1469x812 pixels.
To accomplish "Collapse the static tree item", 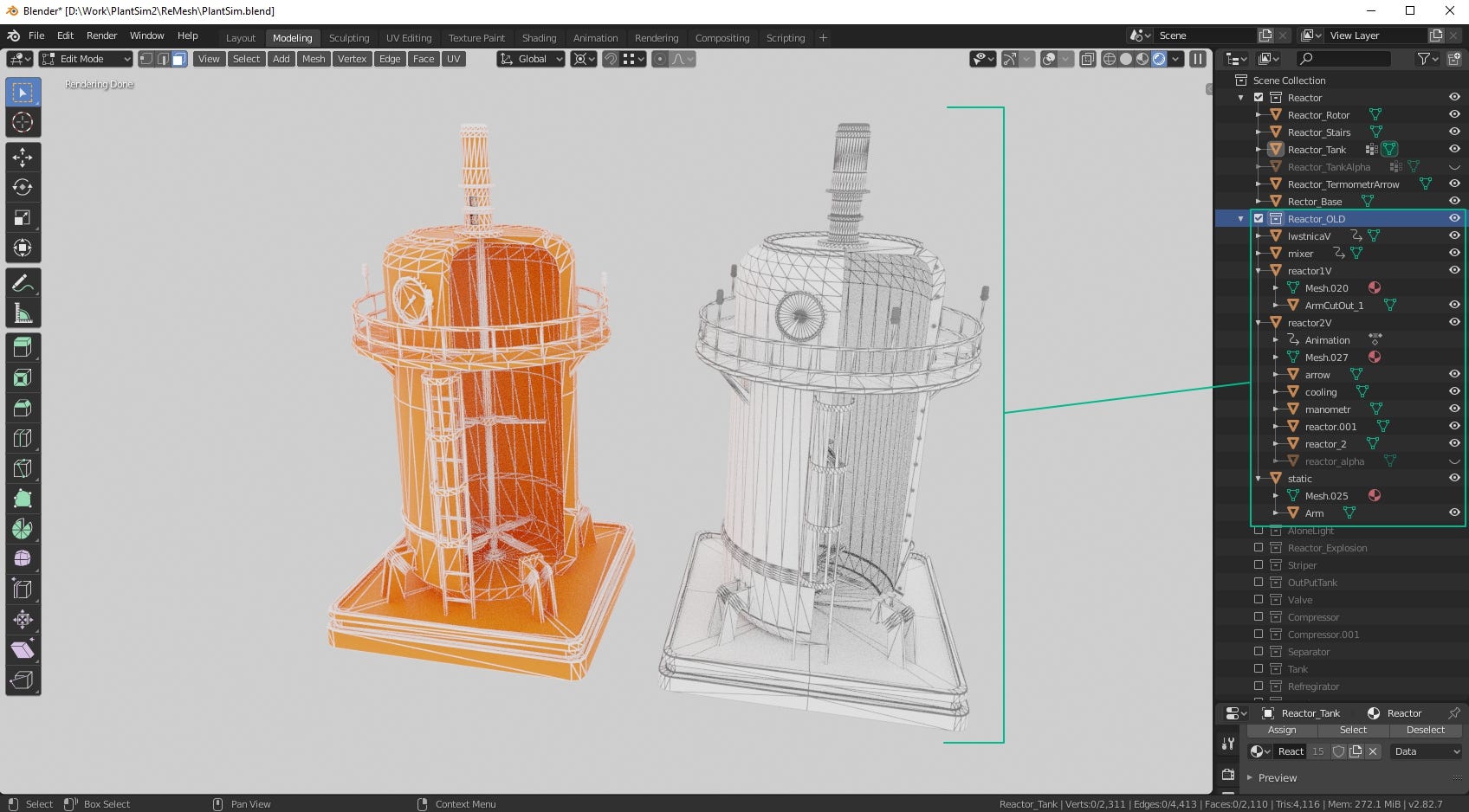I will [x=1259, y=478].
